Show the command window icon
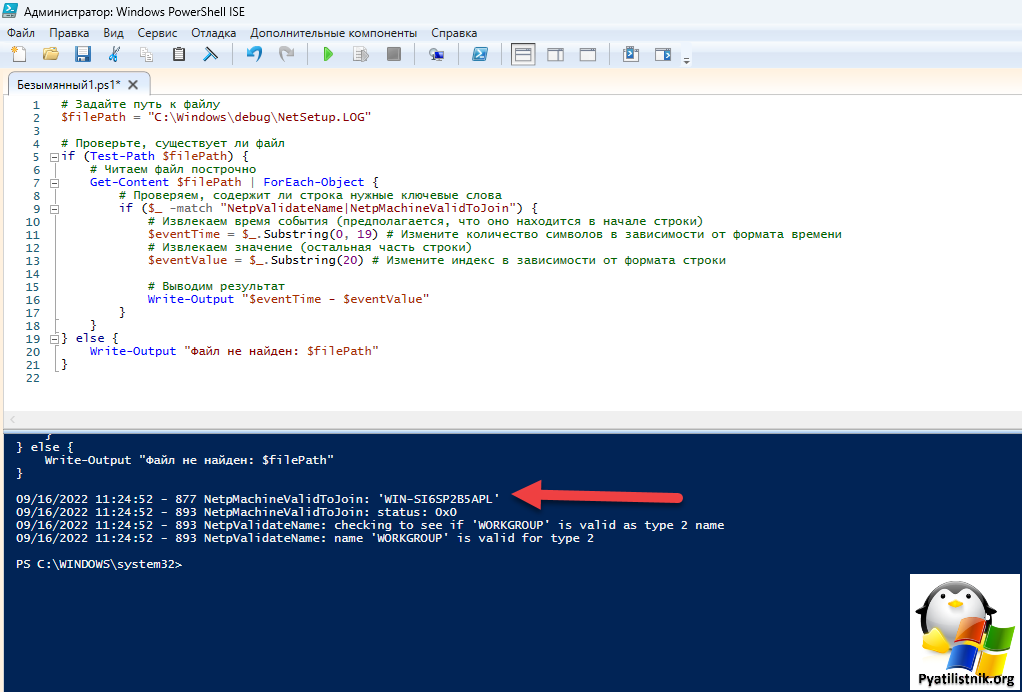 (631, 54)
